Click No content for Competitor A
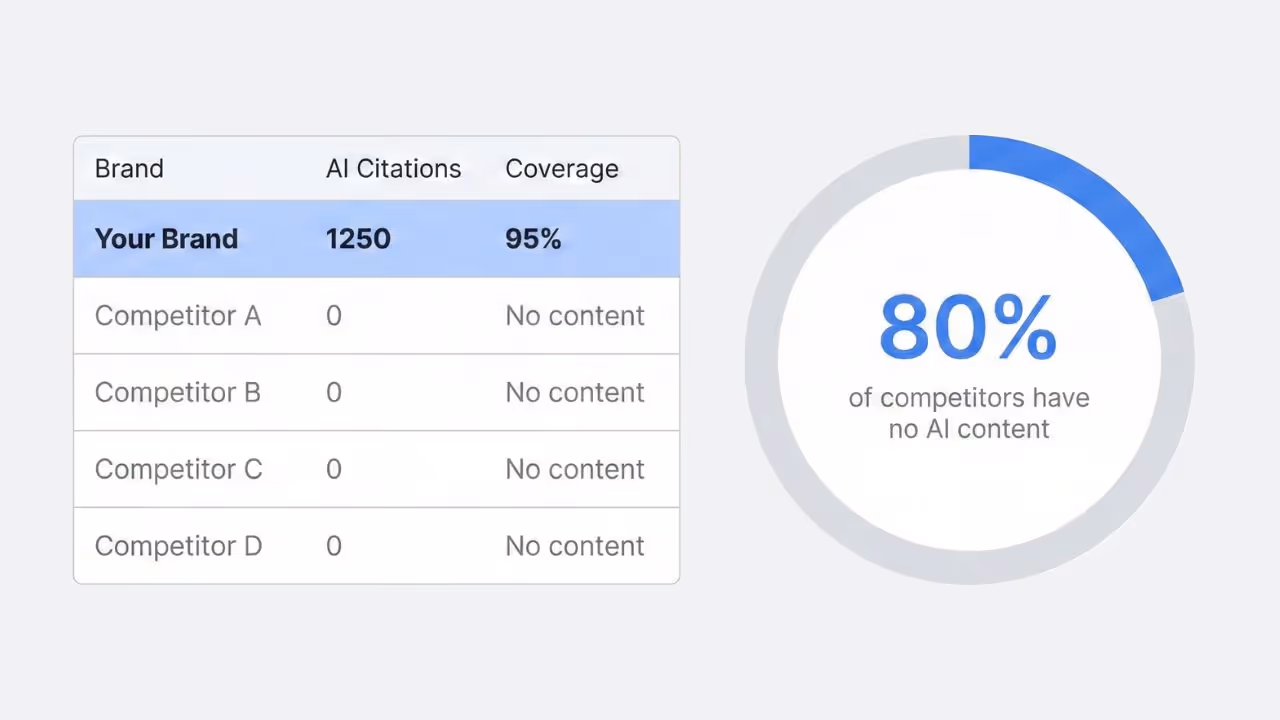This screenshot has width=1280, height=720. coord(575,315)
